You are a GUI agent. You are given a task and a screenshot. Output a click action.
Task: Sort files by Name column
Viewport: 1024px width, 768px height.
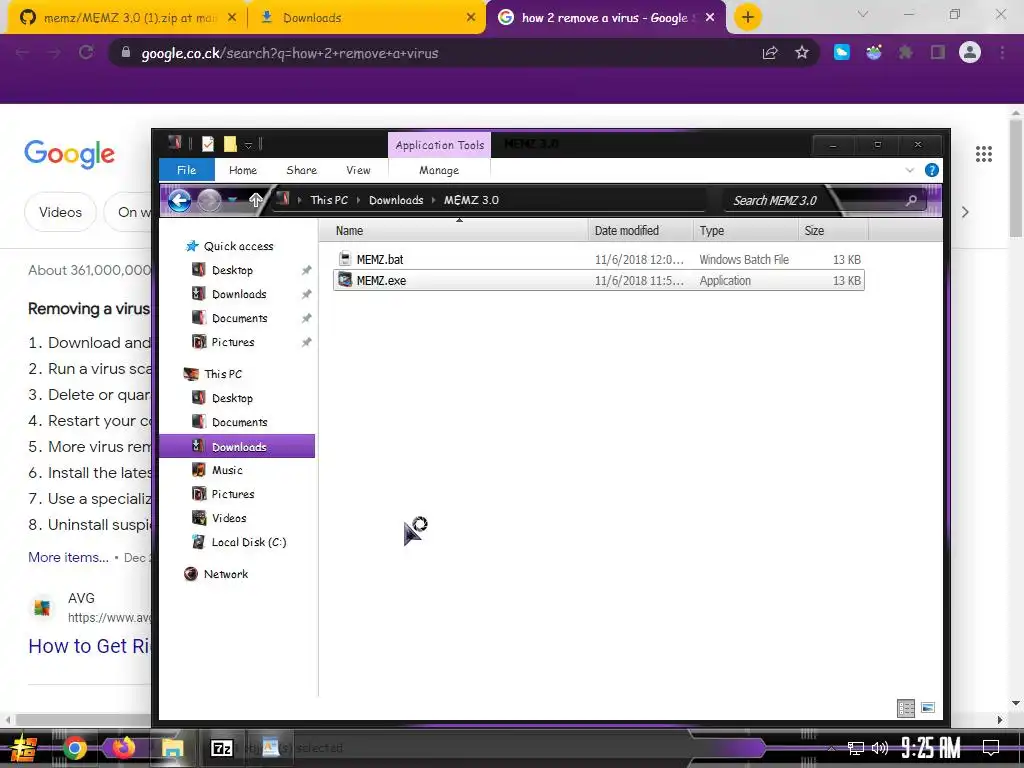click(453, 231)
